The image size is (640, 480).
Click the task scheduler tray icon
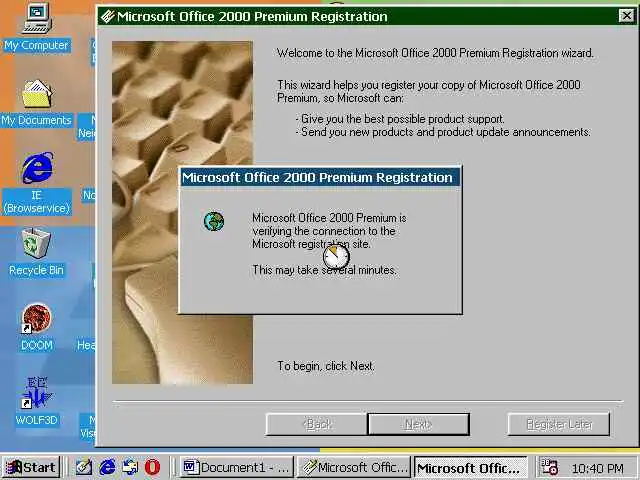tap(549, 467)
